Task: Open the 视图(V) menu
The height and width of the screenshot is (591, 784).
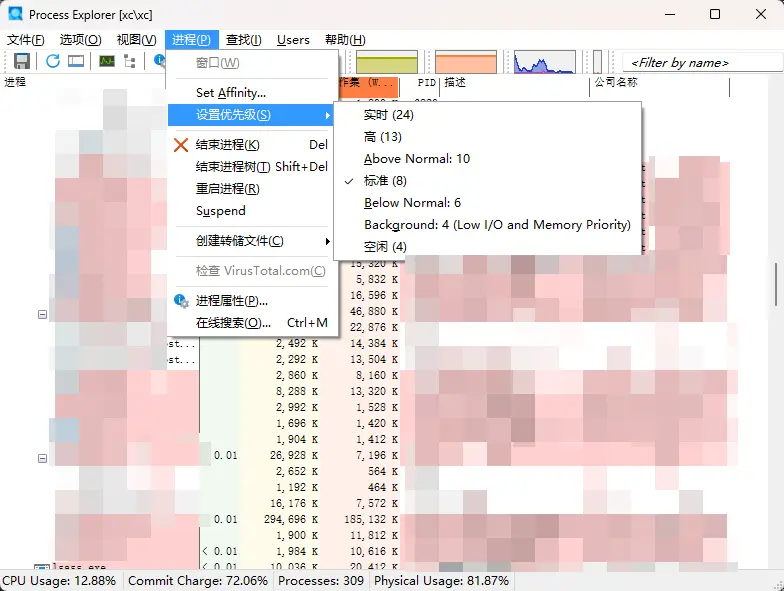Action: (x=136, y=40)
